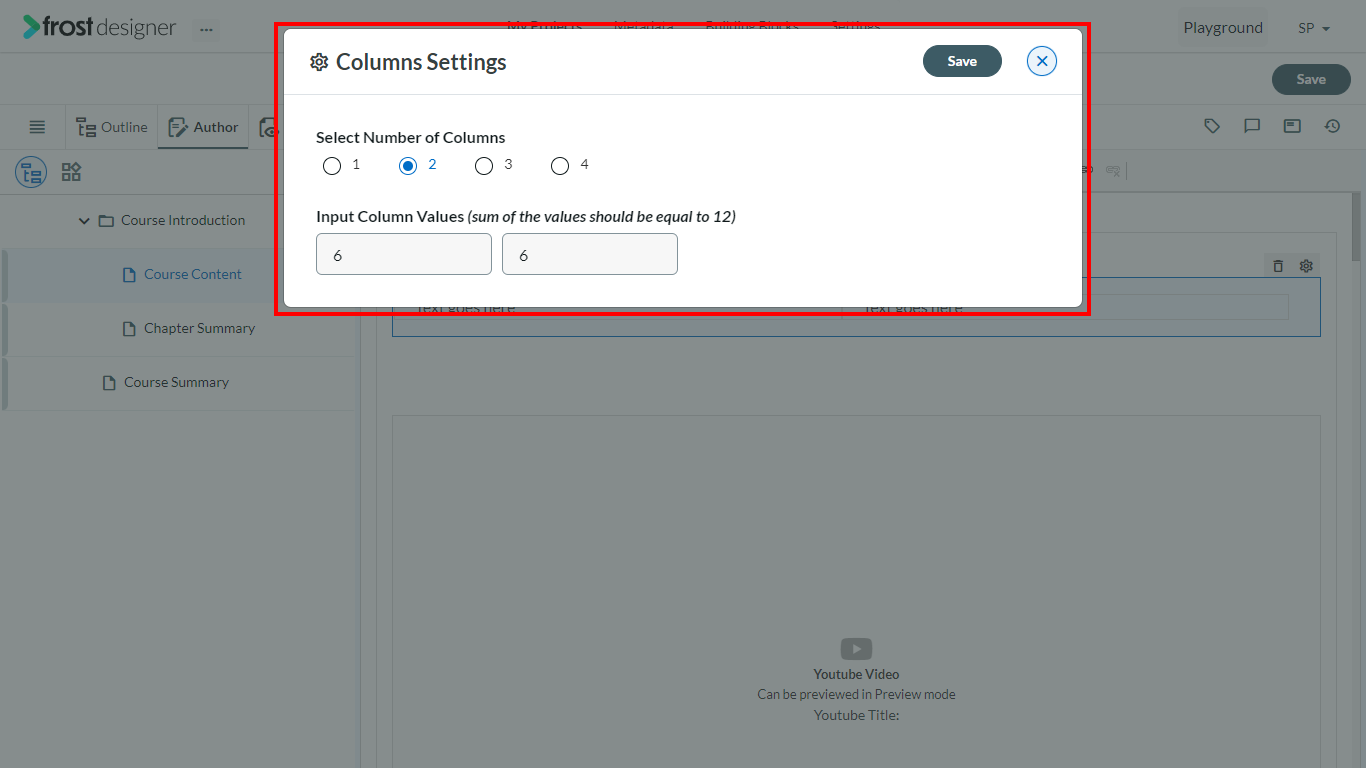
Task: Switch to the building blocks grid icon
Action: 71,172
